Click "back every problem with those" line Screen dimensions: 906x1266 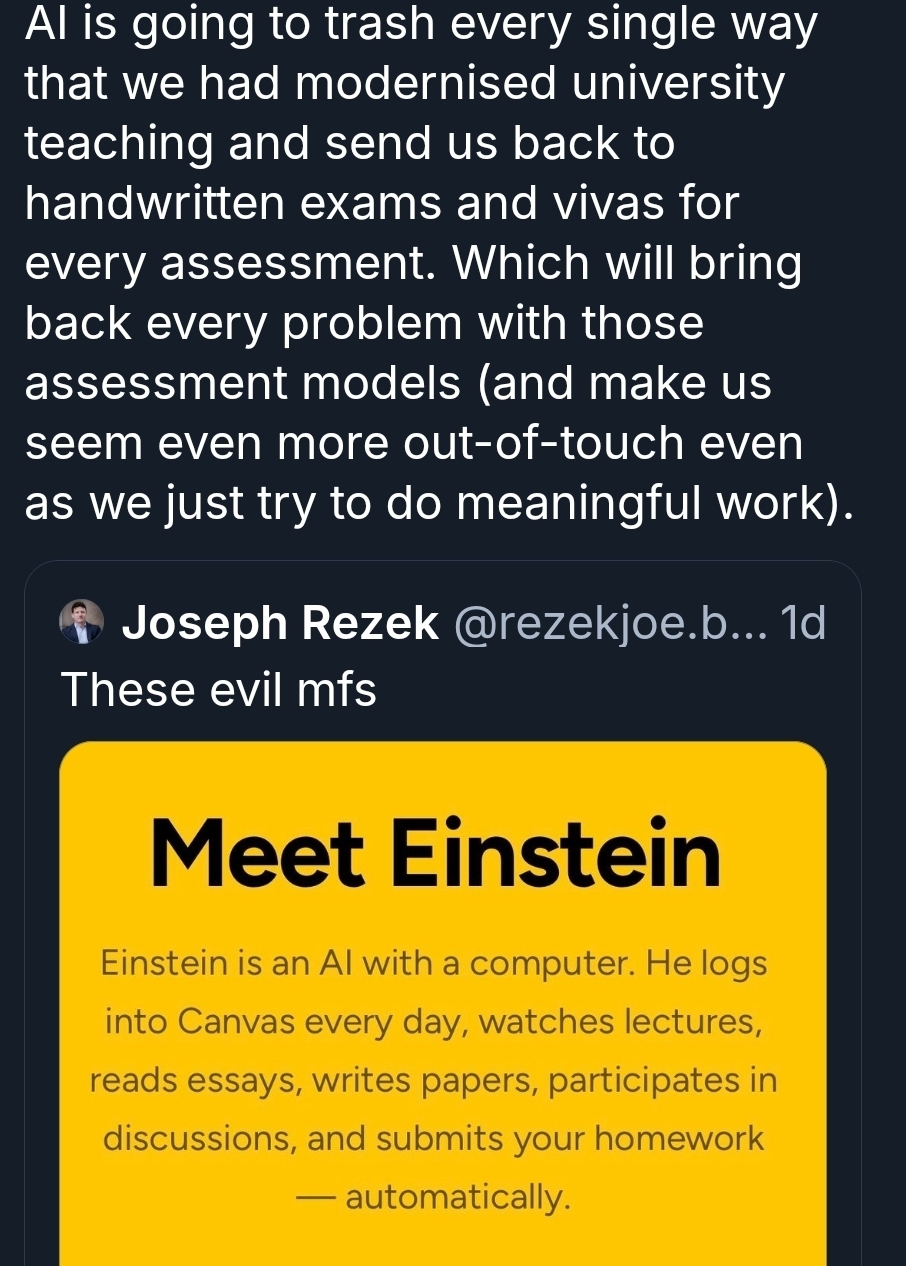pyautogui.click(x=364, y=324)
